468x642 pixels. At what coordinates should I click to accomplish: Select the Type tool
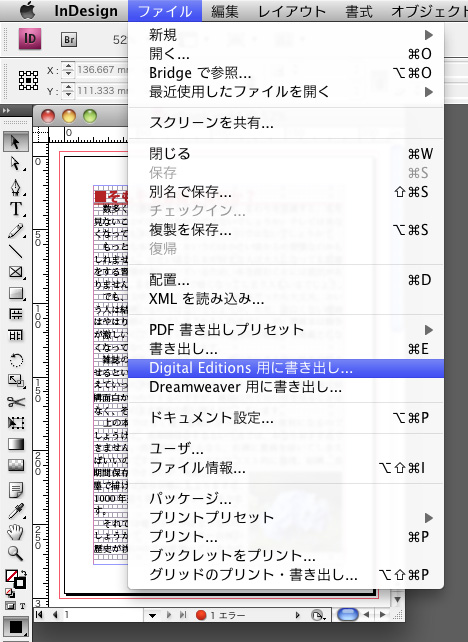click(16, 209)
